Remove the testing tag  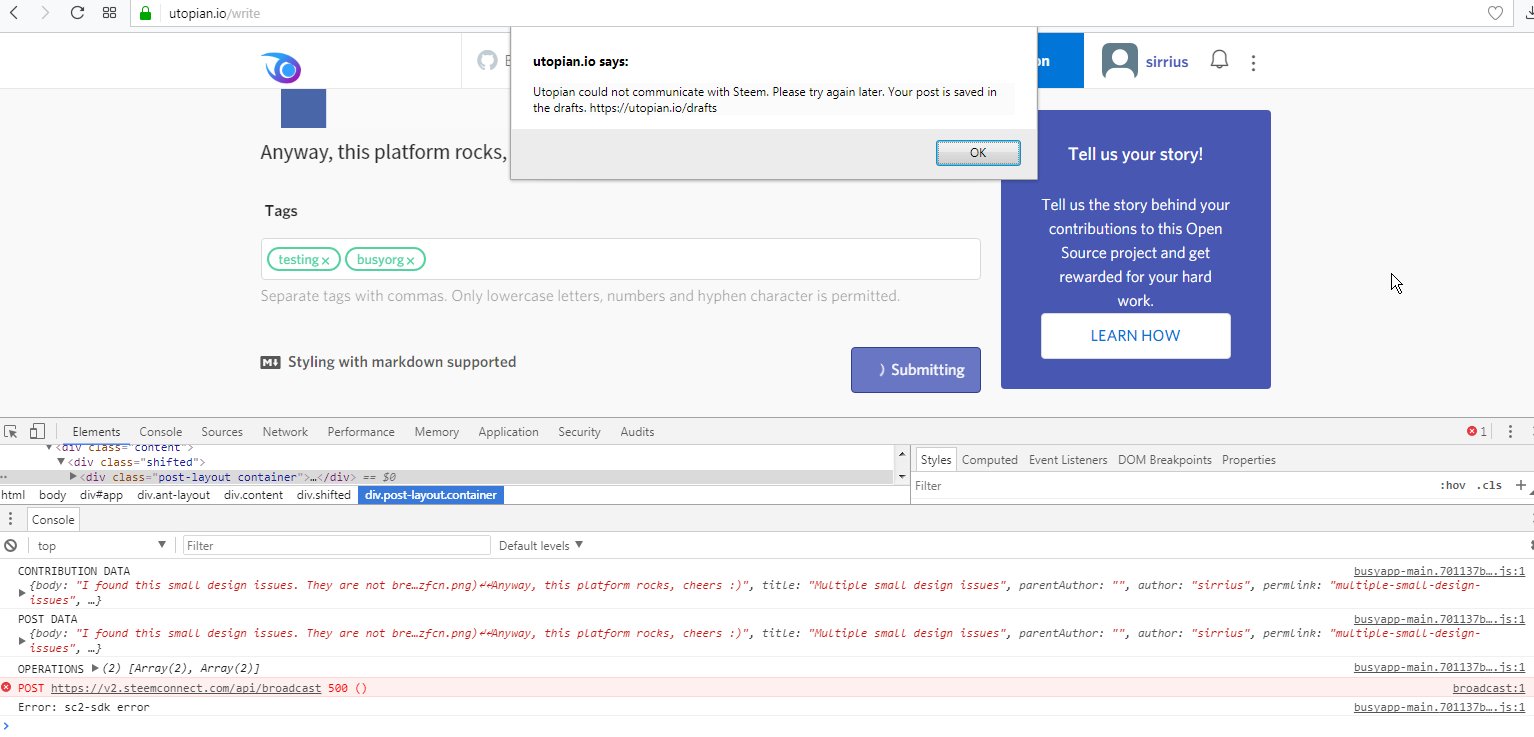(x=326, y=260)
